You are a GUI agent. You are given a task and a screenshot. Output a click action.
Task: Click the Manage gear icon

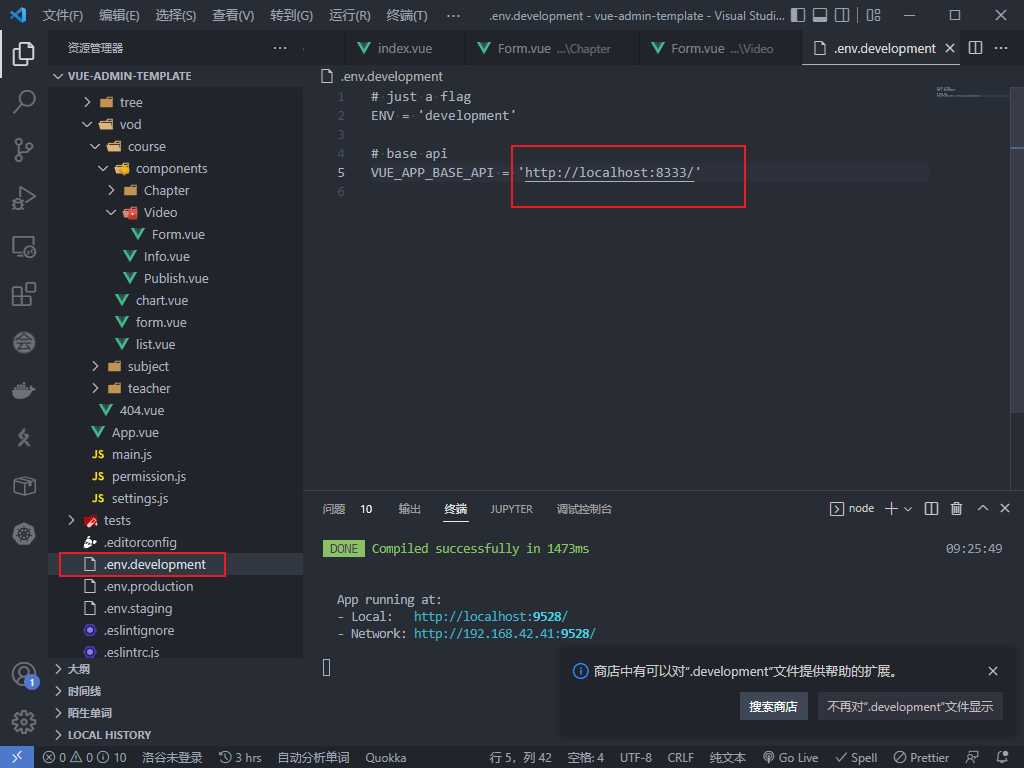(24, 720)
